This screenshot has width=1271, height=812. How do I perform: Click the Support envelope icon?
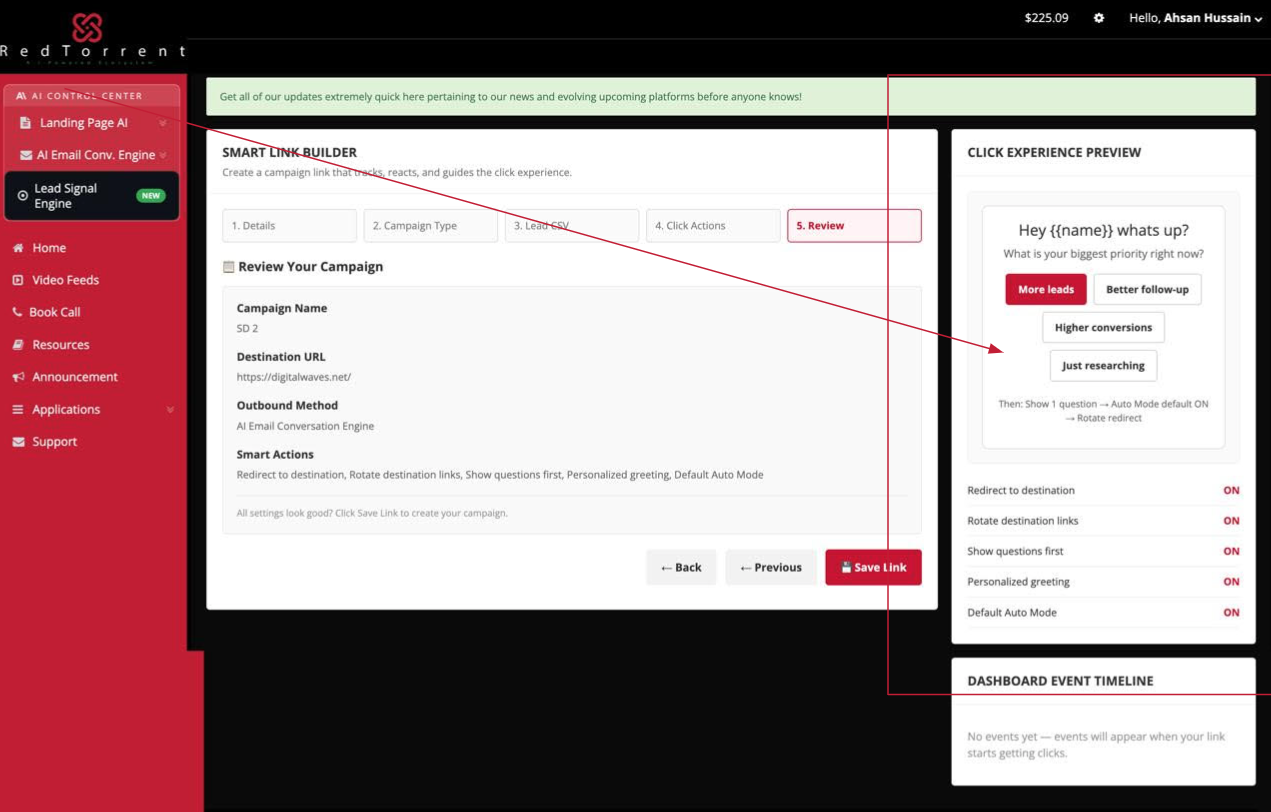click(x=18, y=442)
